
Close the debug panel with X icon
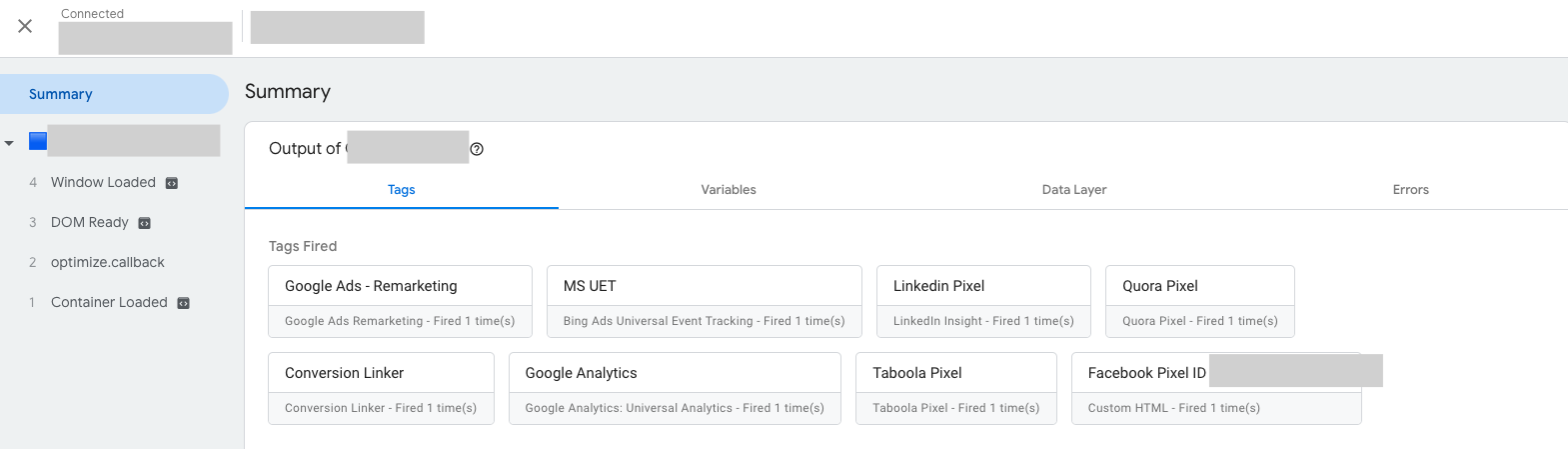[x=25, y=26]
